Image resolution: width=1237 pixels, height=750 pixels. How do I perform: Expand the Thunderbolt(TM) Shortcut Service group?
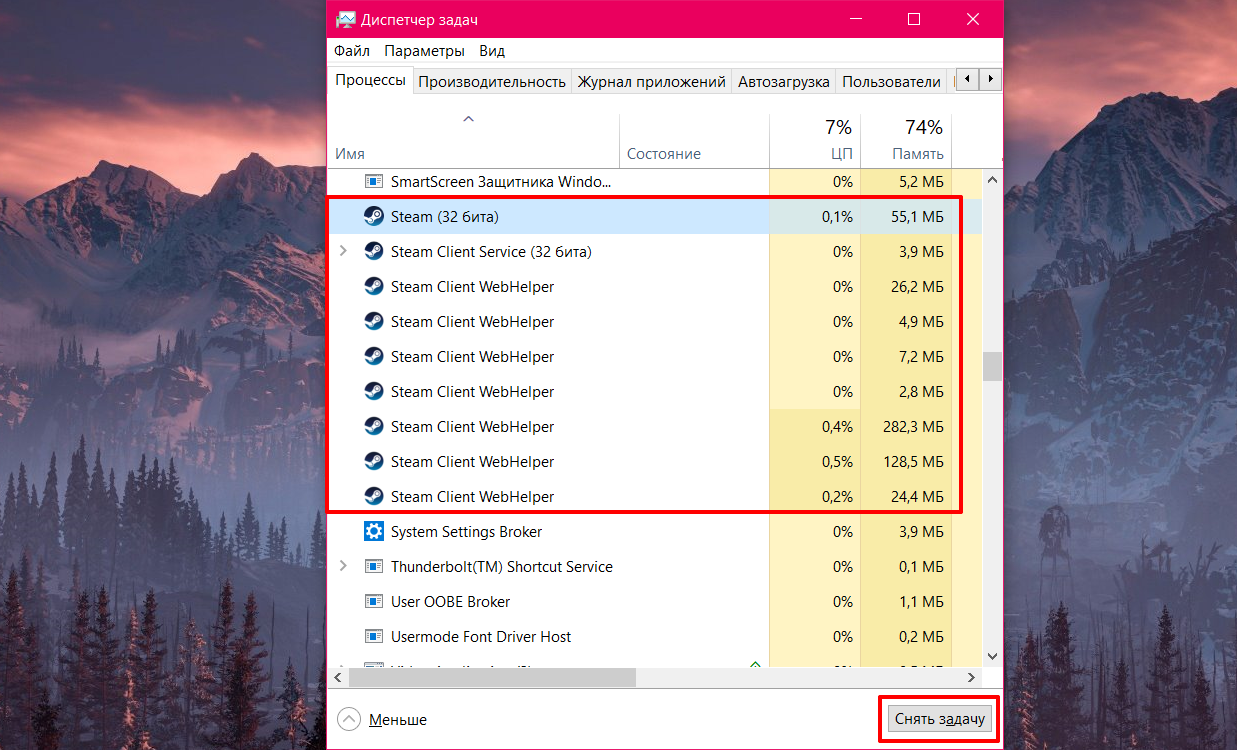(x=343, y=567)
